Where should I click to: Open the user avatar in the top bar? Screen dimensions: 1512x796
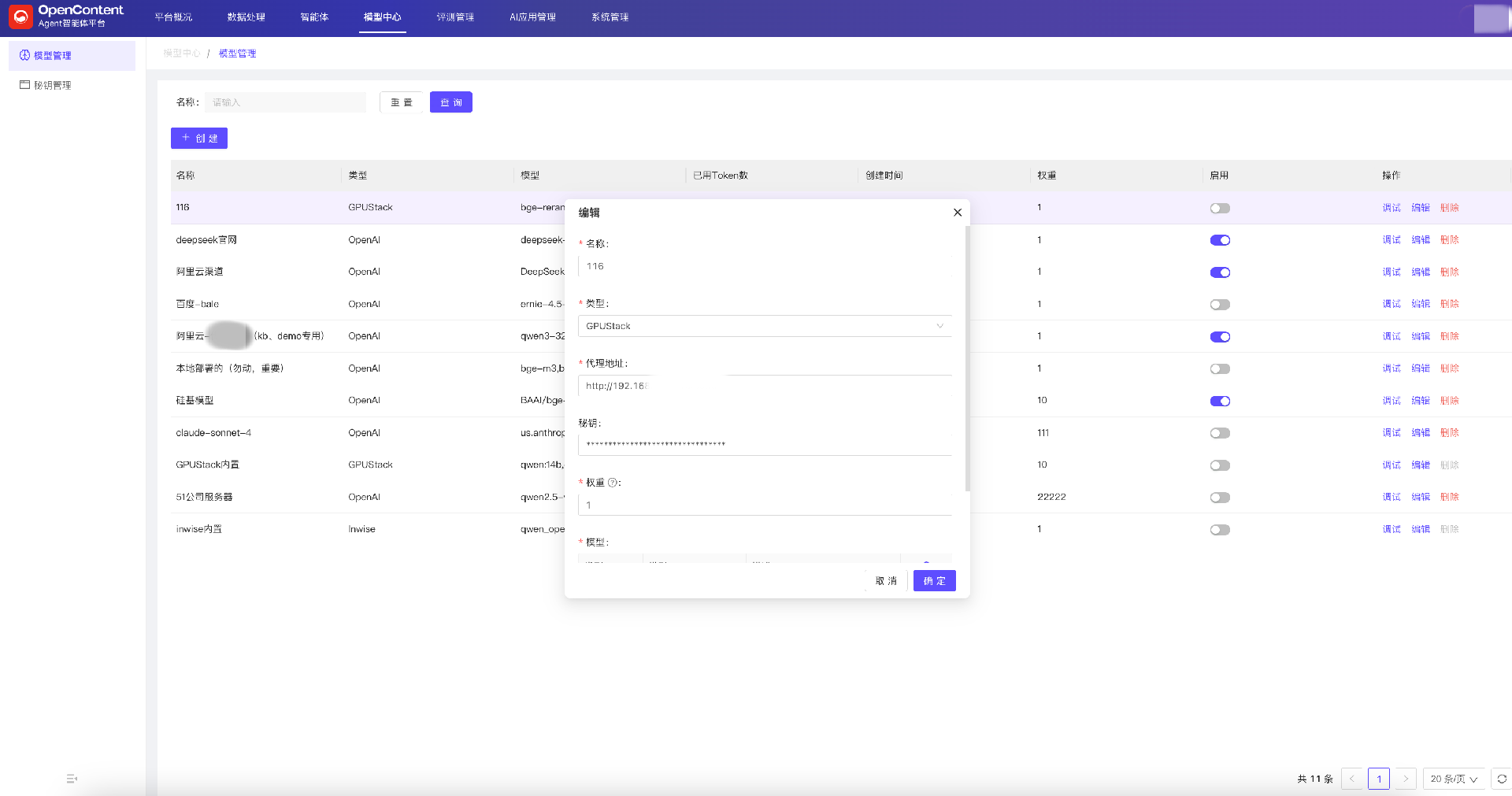point(1491,18)
